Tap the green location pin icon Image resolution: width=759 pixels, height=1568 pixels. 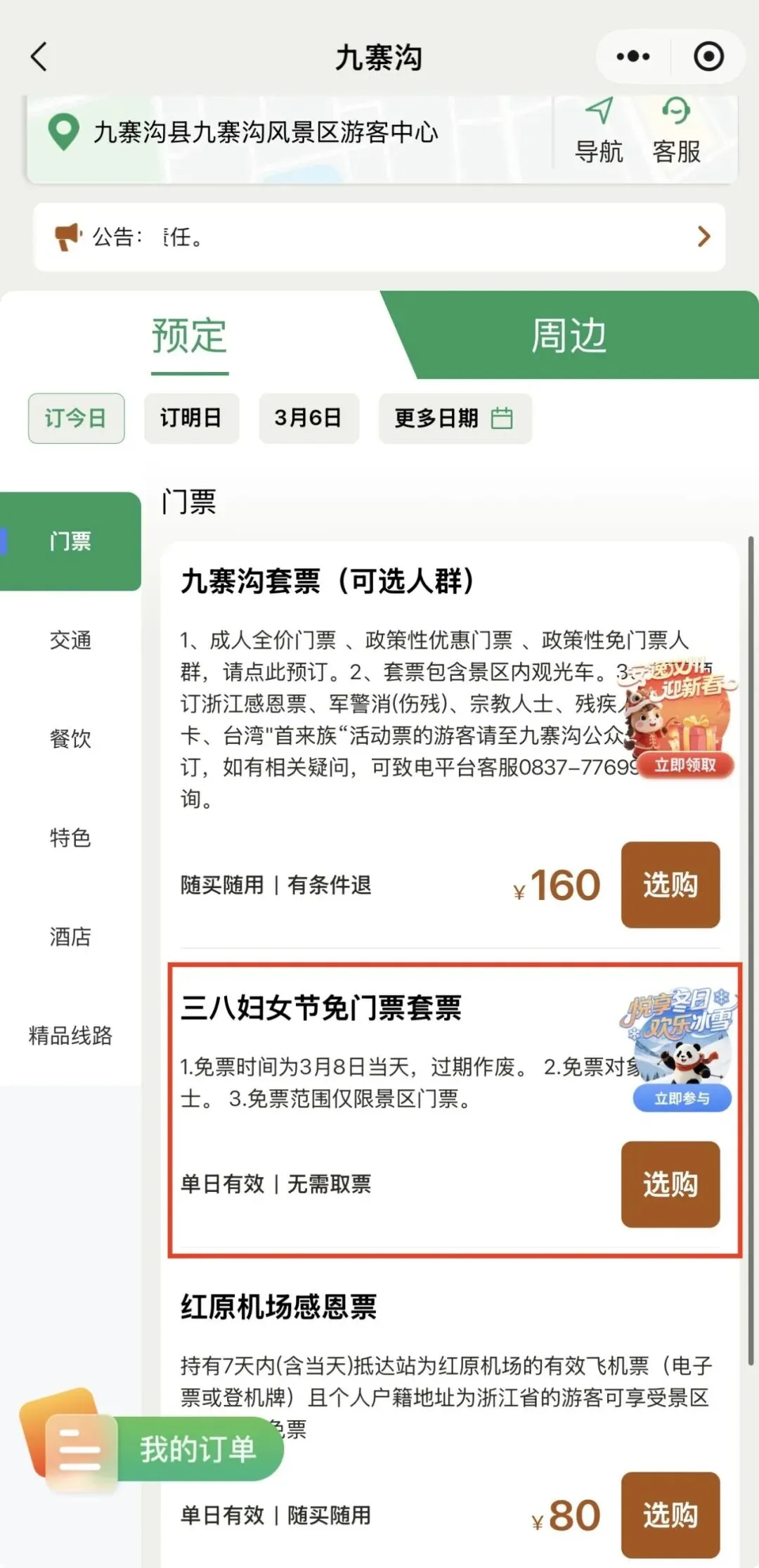63,132
